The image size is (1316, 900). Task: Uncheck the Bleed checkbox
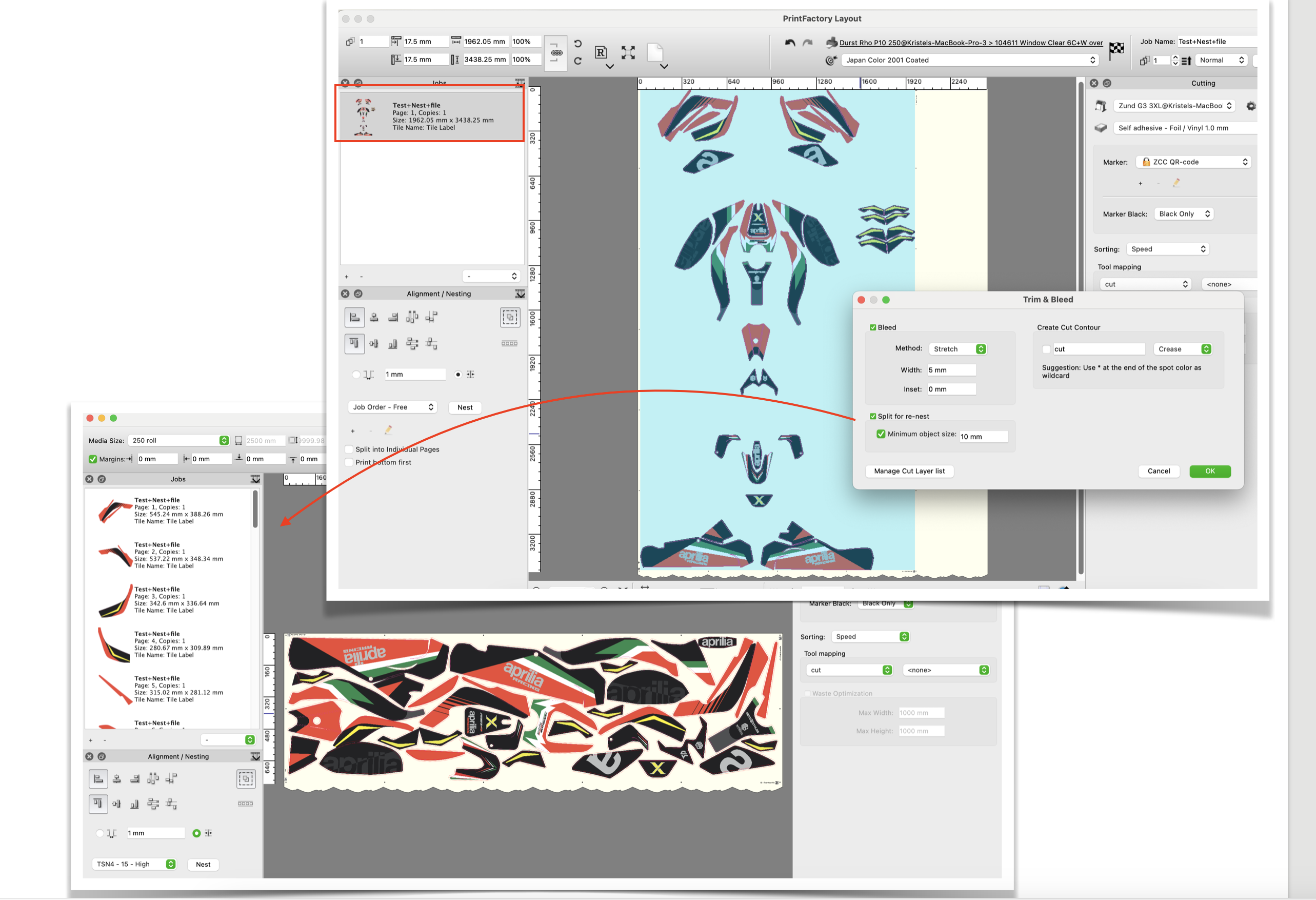tap(872, 327)
